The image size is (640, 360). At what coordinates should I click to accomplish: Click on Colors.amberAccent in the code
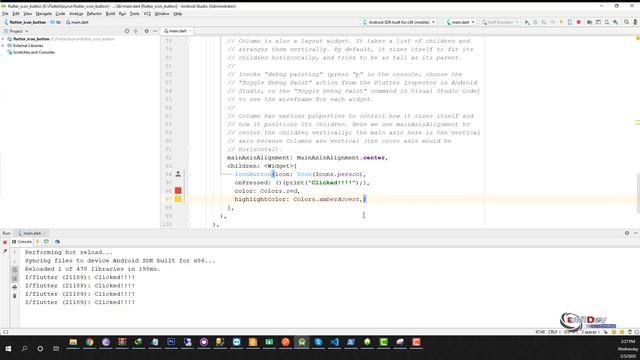[327, 199]
